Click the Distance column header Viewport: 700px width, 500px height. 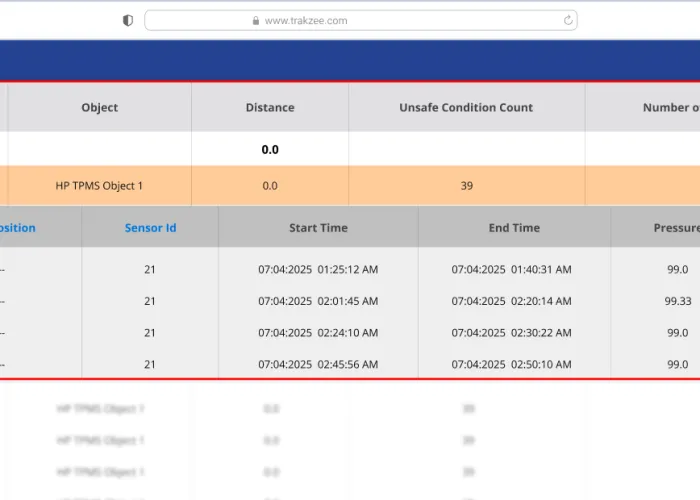pyautogui.click(x=270, y=108)
